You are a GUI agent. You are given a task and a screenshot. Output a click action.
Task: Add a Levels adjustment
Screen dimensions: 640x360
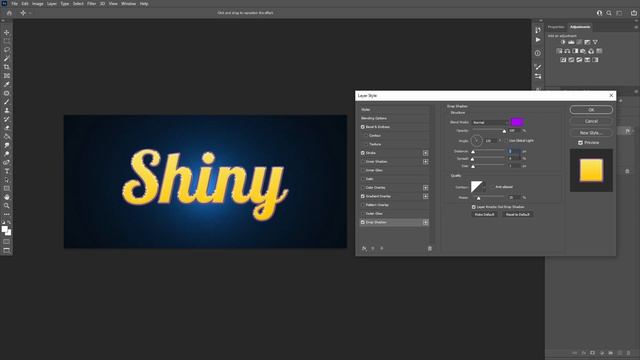(x=571, y=42)
